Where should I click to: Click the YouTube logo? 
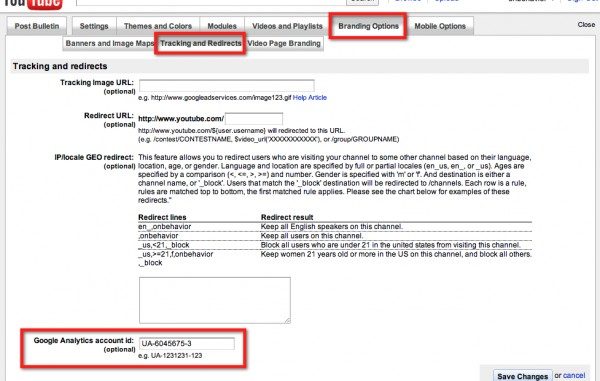[33, 4]
